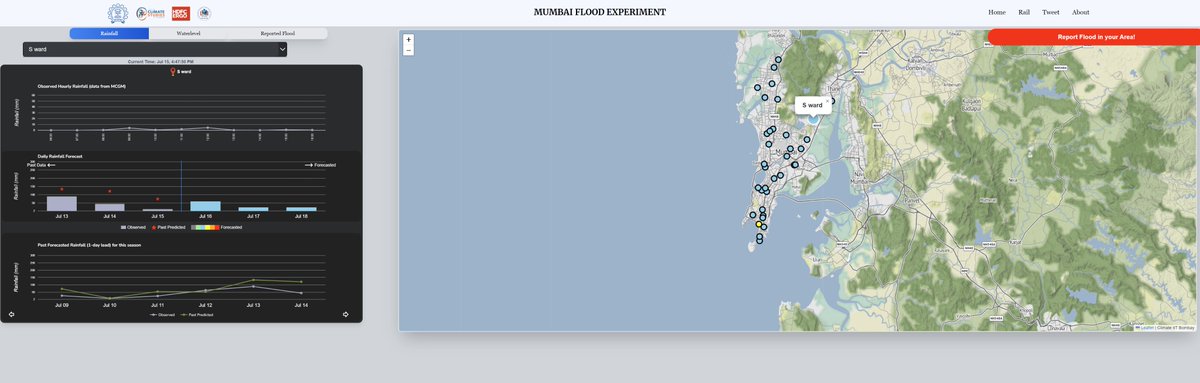
Task: Click the Jul 18 forecasted rainfall bar
Action: [301, 209]
